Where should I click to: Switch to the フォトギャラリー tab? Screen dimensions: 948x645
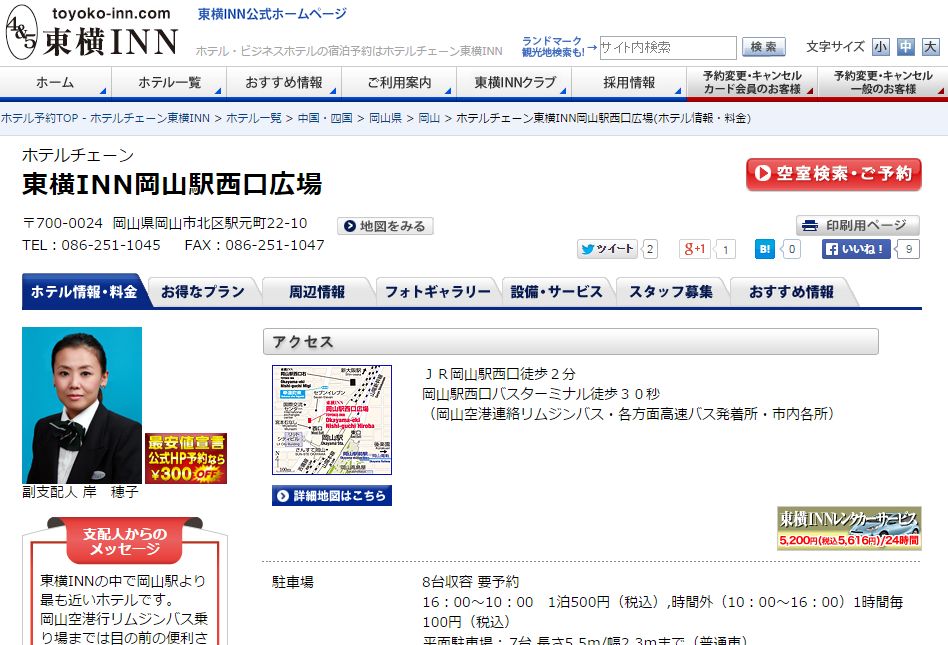[438, 292]
